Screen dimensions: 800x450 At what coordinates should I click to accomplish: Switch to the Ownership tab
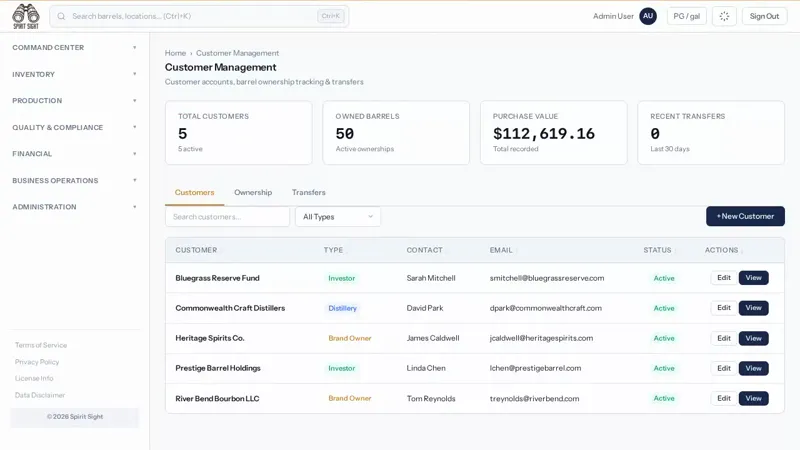tap(253, 192)
